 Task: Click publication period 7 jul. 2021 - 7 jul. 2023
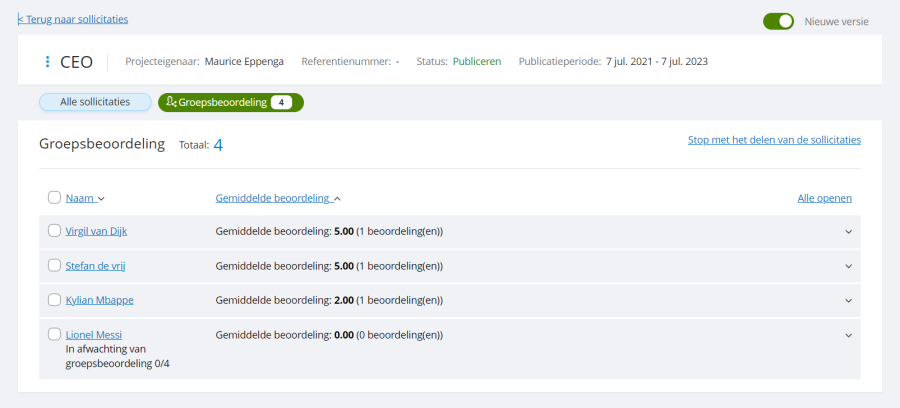tap(657, 62)
